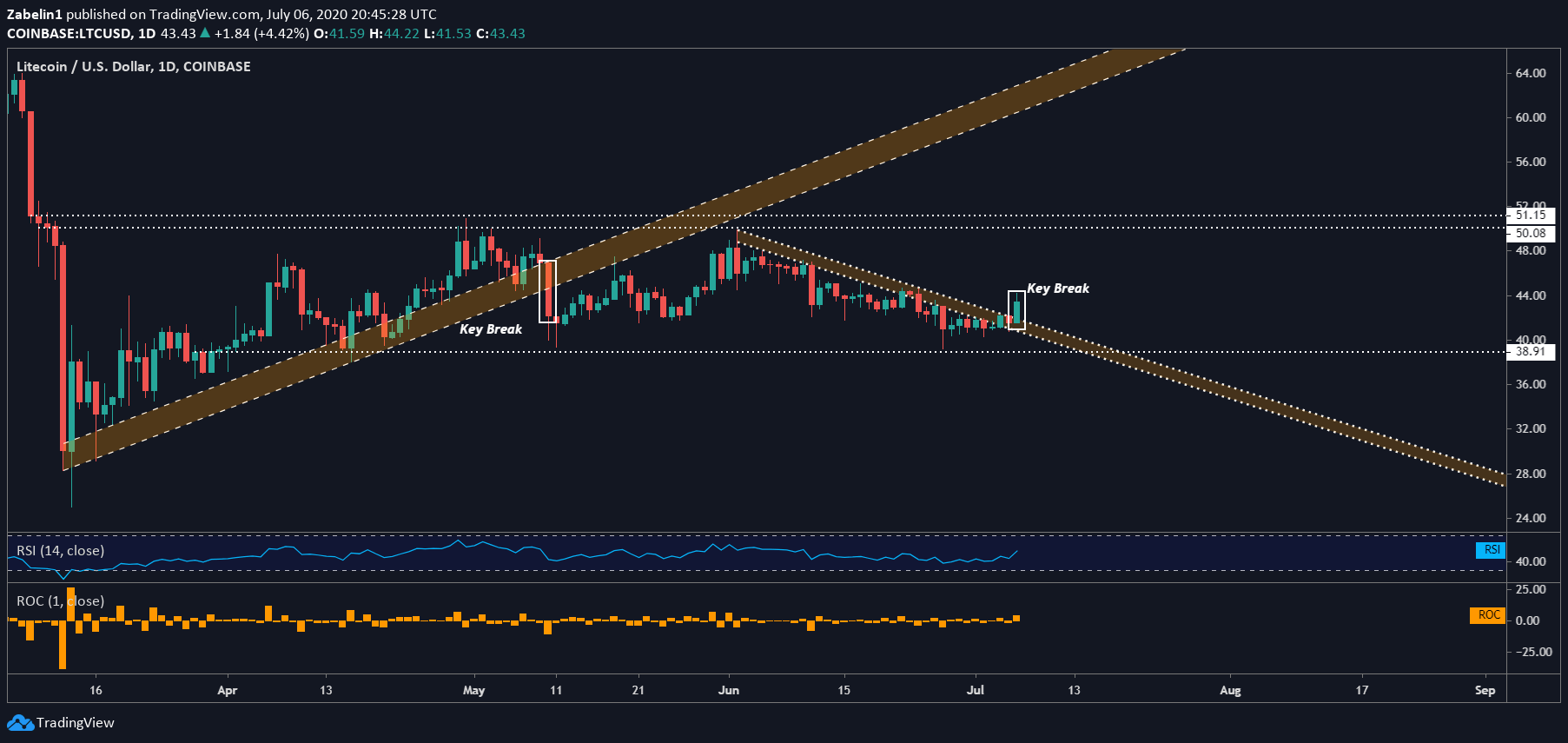Click the 60.00 price axis label
The image size is (1568, 743).
tap(1531, 117)
